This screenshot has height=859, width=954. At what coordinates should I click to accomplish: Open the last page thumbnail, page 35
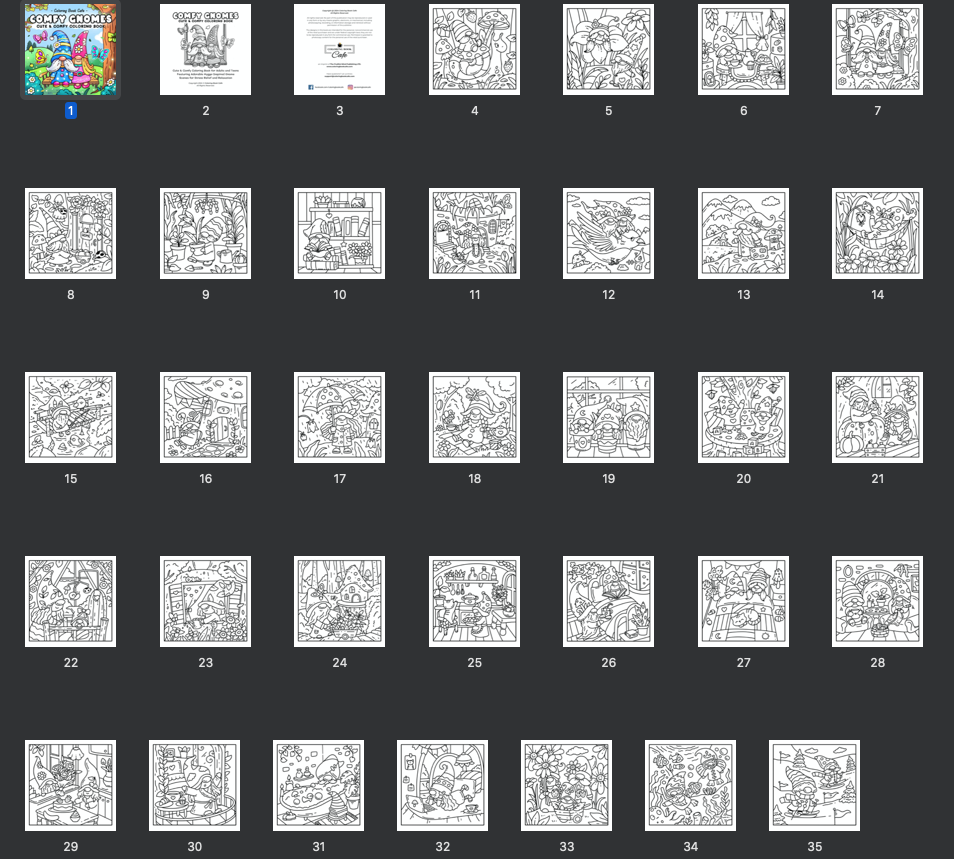coord(814,785)
